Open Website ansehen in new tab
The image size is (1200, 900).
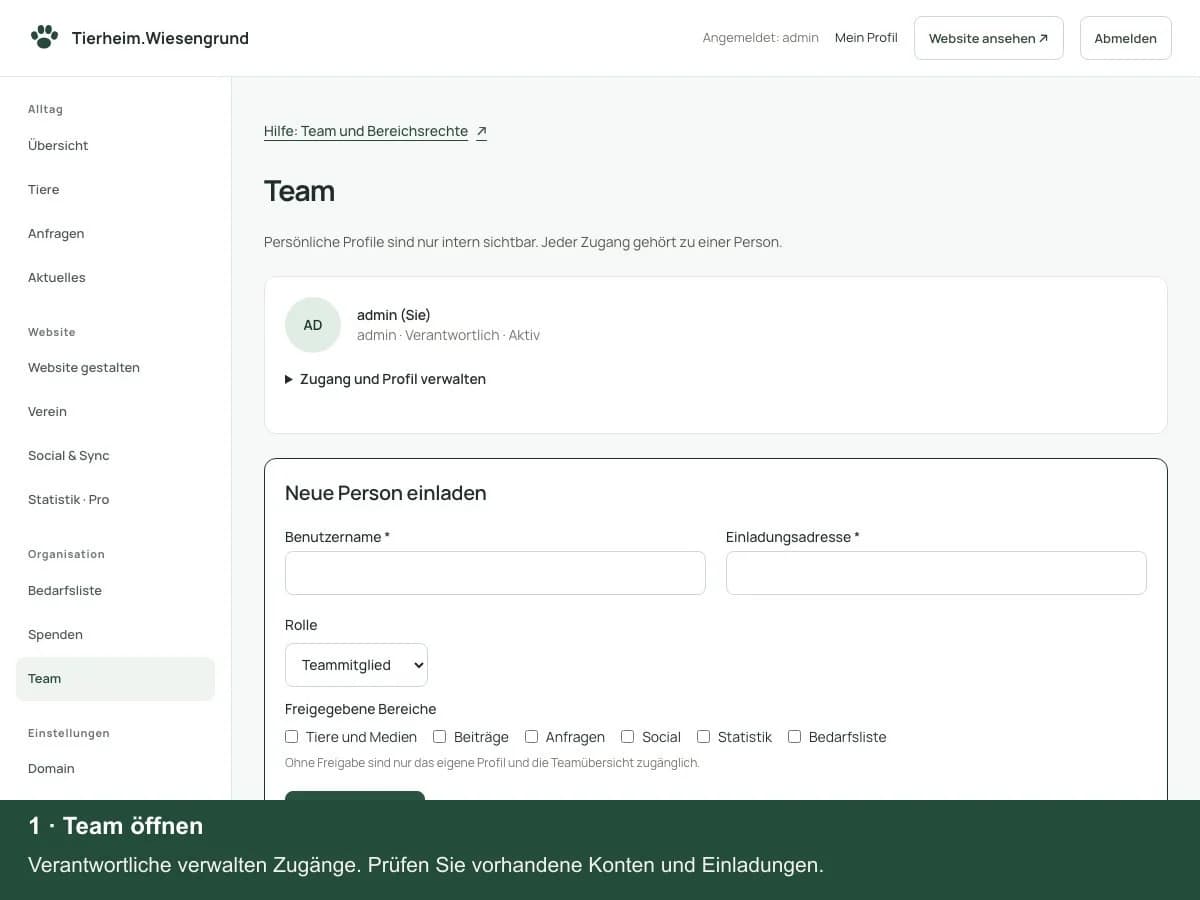point(989,38)
